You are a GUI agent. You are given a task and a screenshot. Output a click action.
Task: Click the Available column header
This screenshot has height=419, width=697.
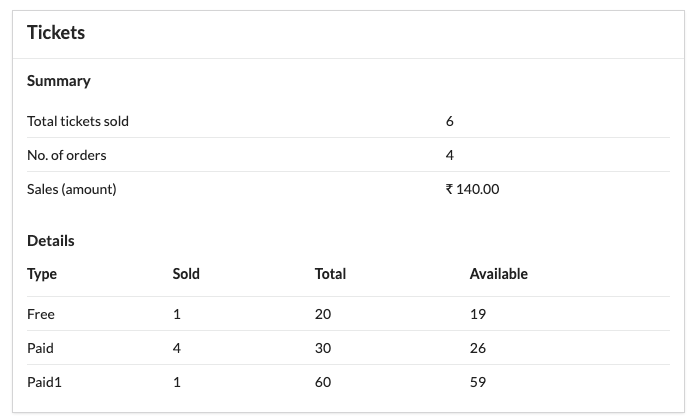(498, 274)
